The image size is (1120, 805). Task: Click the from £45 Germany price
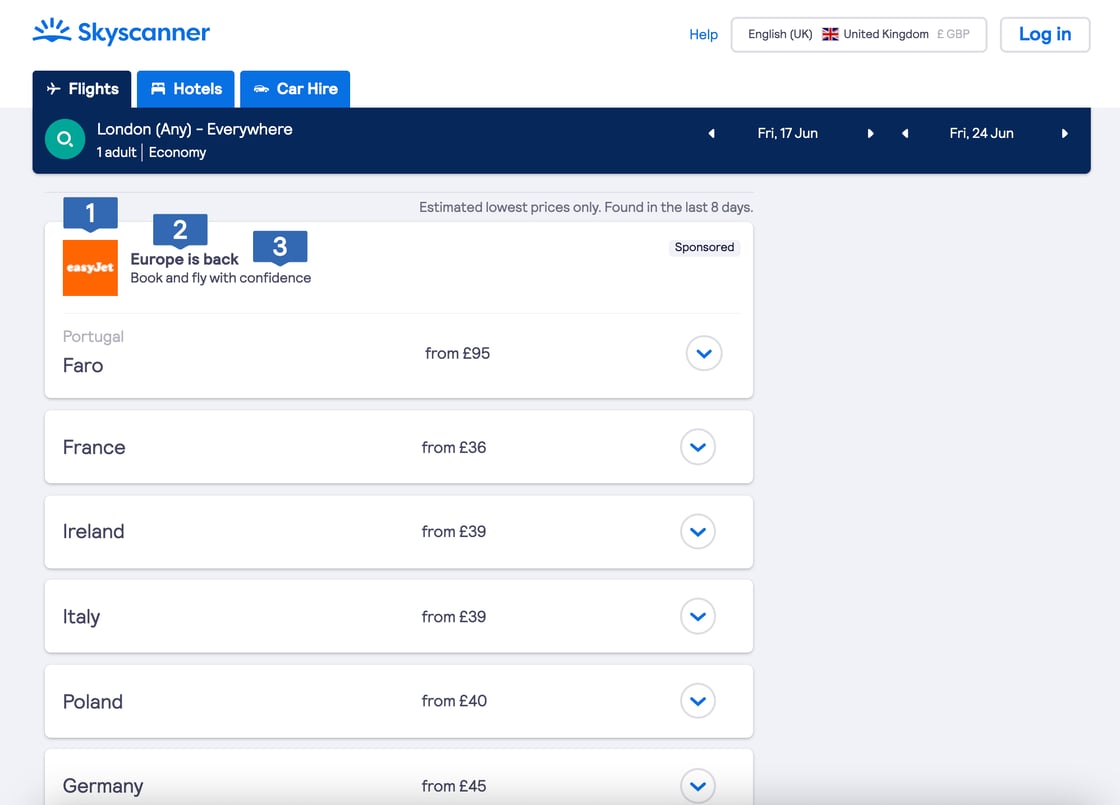coord(454,786)
